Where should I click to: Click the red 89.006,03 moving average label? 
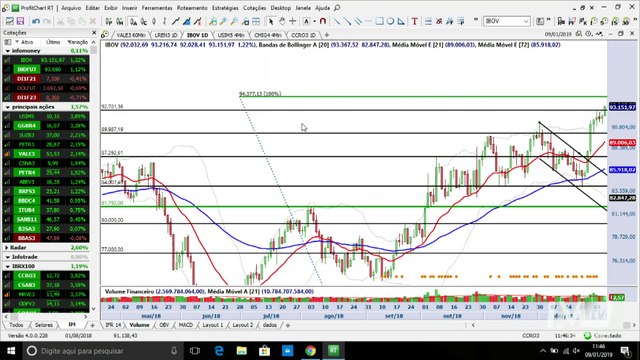click(622, 142)
